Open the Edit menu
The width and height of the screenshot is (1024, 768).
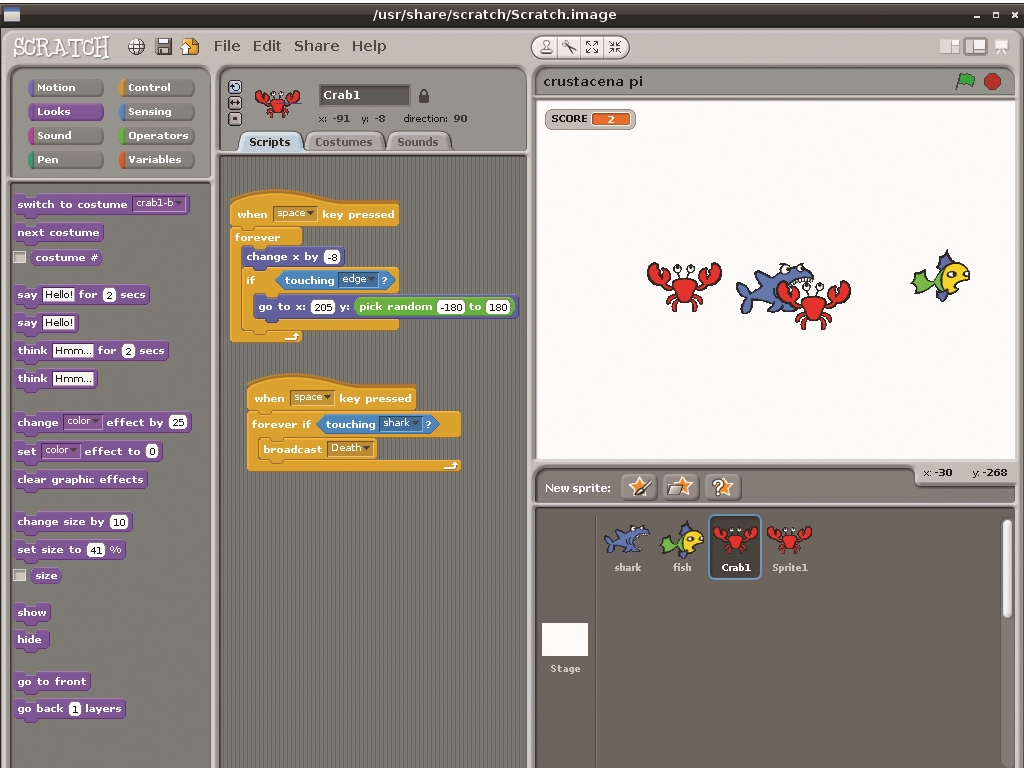tap(266, 46)
